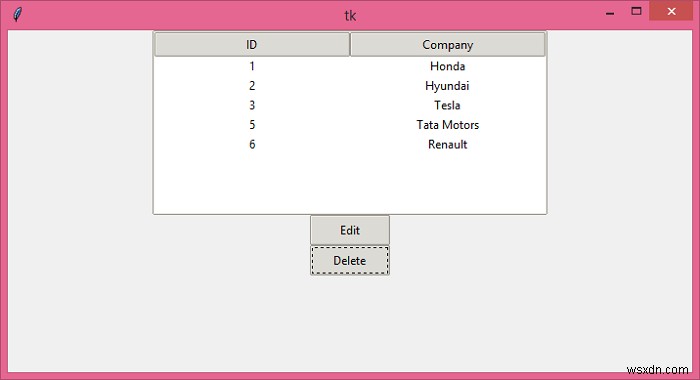Click ID value 6 in table
Viewport: 700px width, 380px height.
click(x=252, y=145)
